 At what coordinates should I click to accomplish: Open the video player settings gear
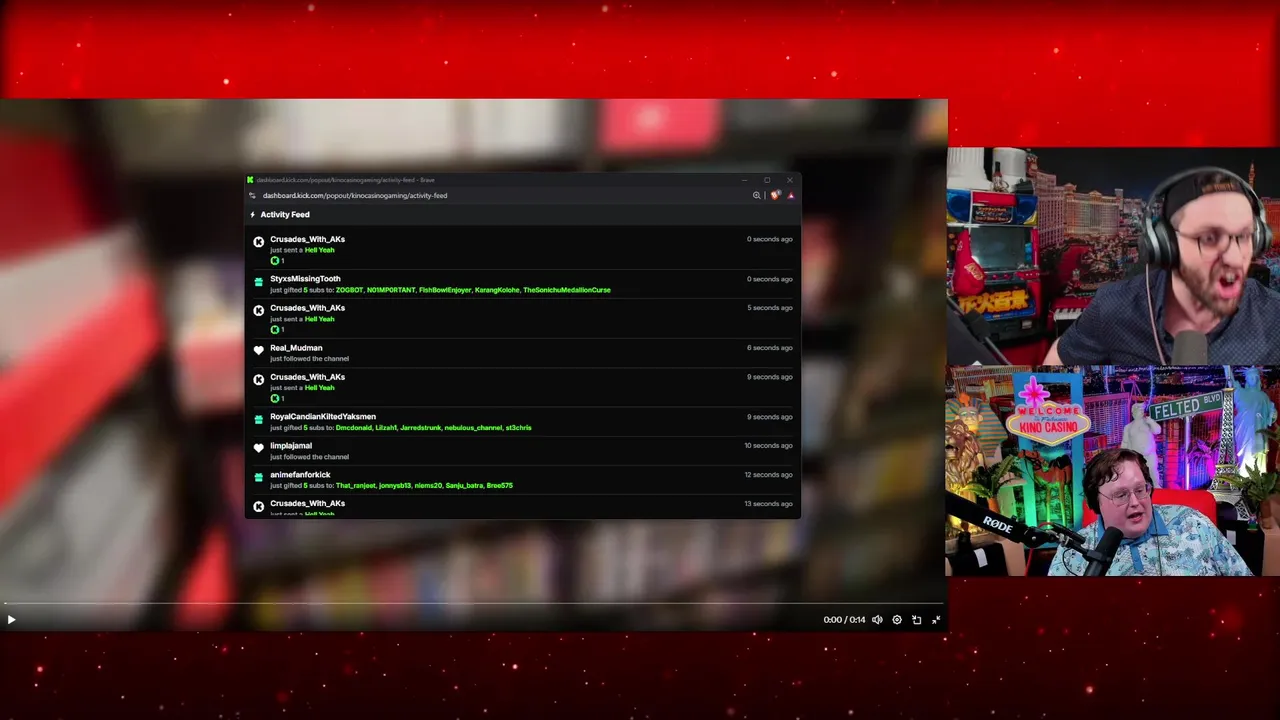pos(897,620)
